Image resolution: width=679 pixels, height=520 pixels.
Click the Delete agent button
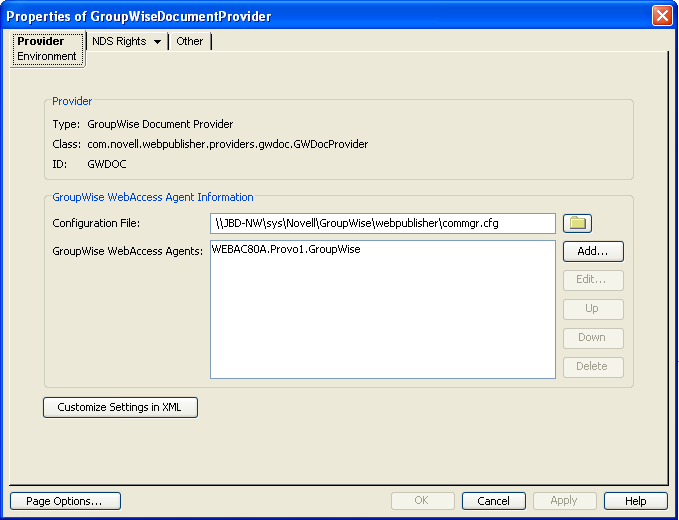coord(593,367)
